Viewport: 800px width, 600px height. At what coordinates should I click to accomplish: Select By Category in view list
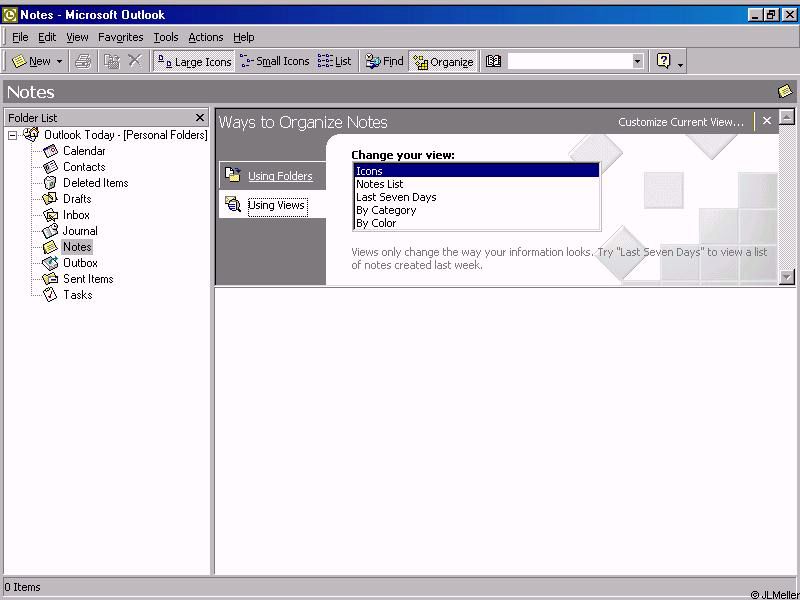386,210
